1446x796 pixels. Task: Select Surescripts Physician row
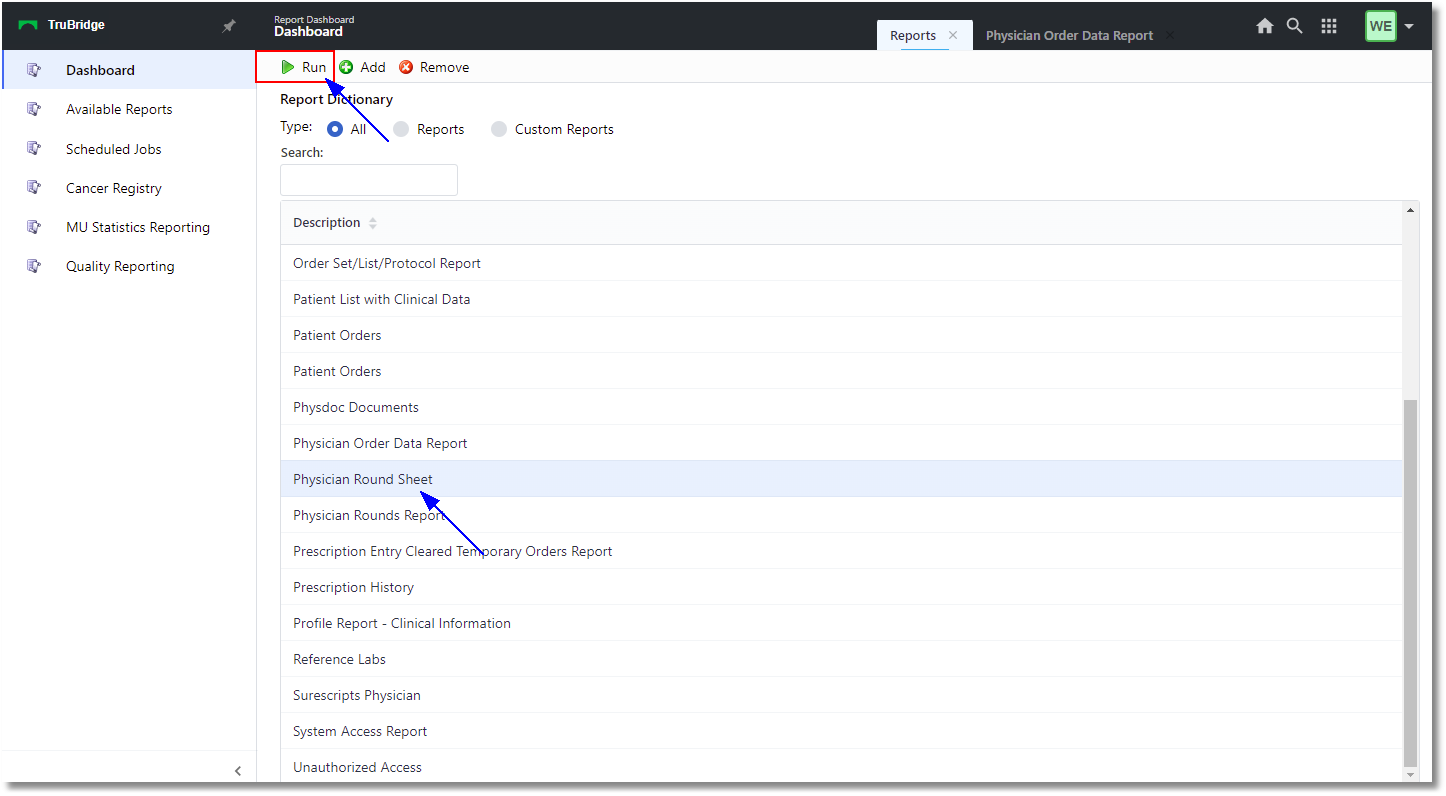pos(841,695)
